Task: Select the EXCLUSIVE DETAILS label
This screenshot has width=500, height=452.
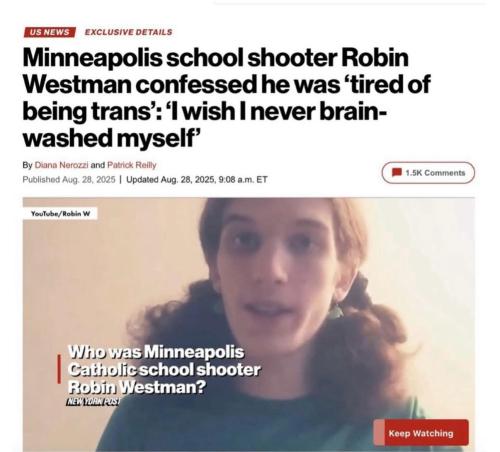Action: tap(129, 32)
